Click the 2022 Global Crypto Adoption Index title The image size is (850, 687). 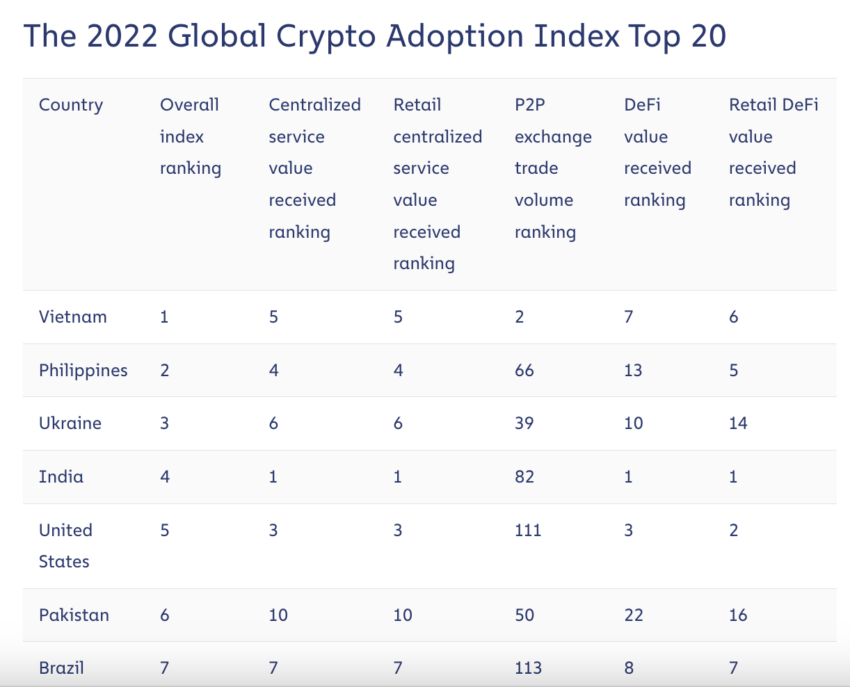click(x=374, y=37)
